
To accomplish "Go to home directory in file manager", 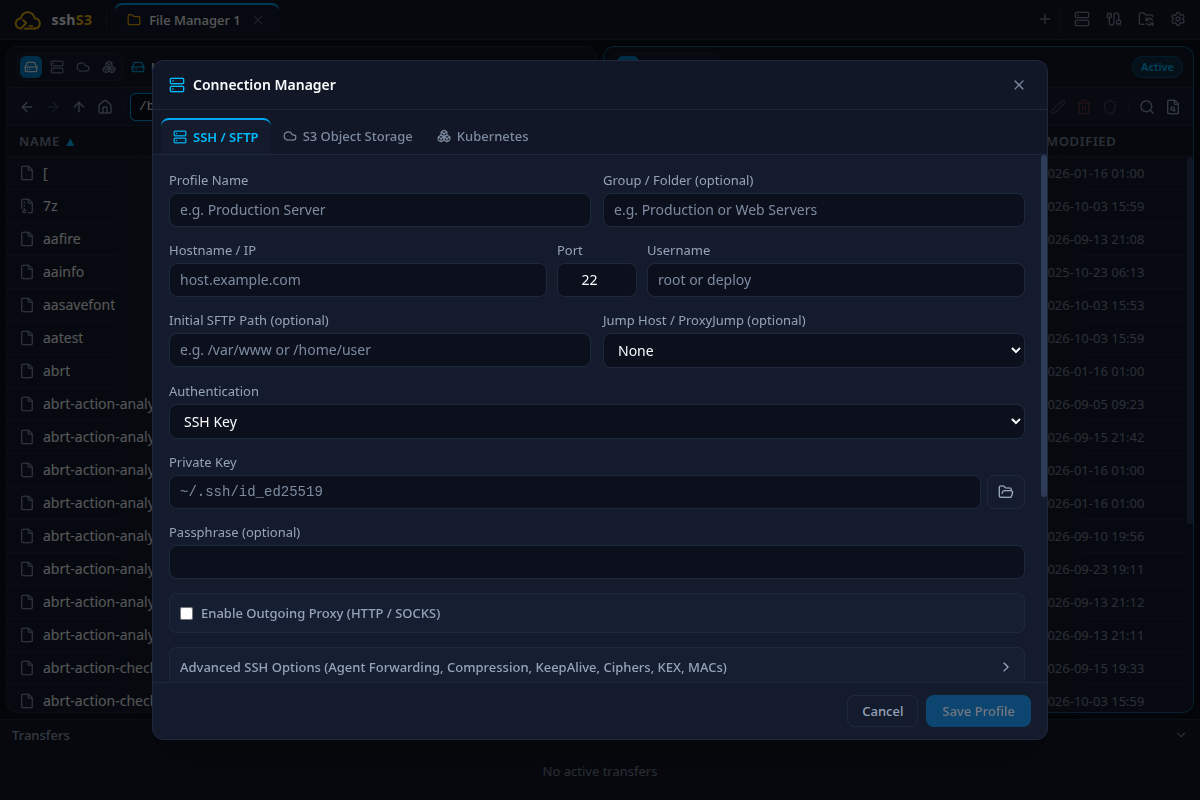I will [x=105, y=107].
